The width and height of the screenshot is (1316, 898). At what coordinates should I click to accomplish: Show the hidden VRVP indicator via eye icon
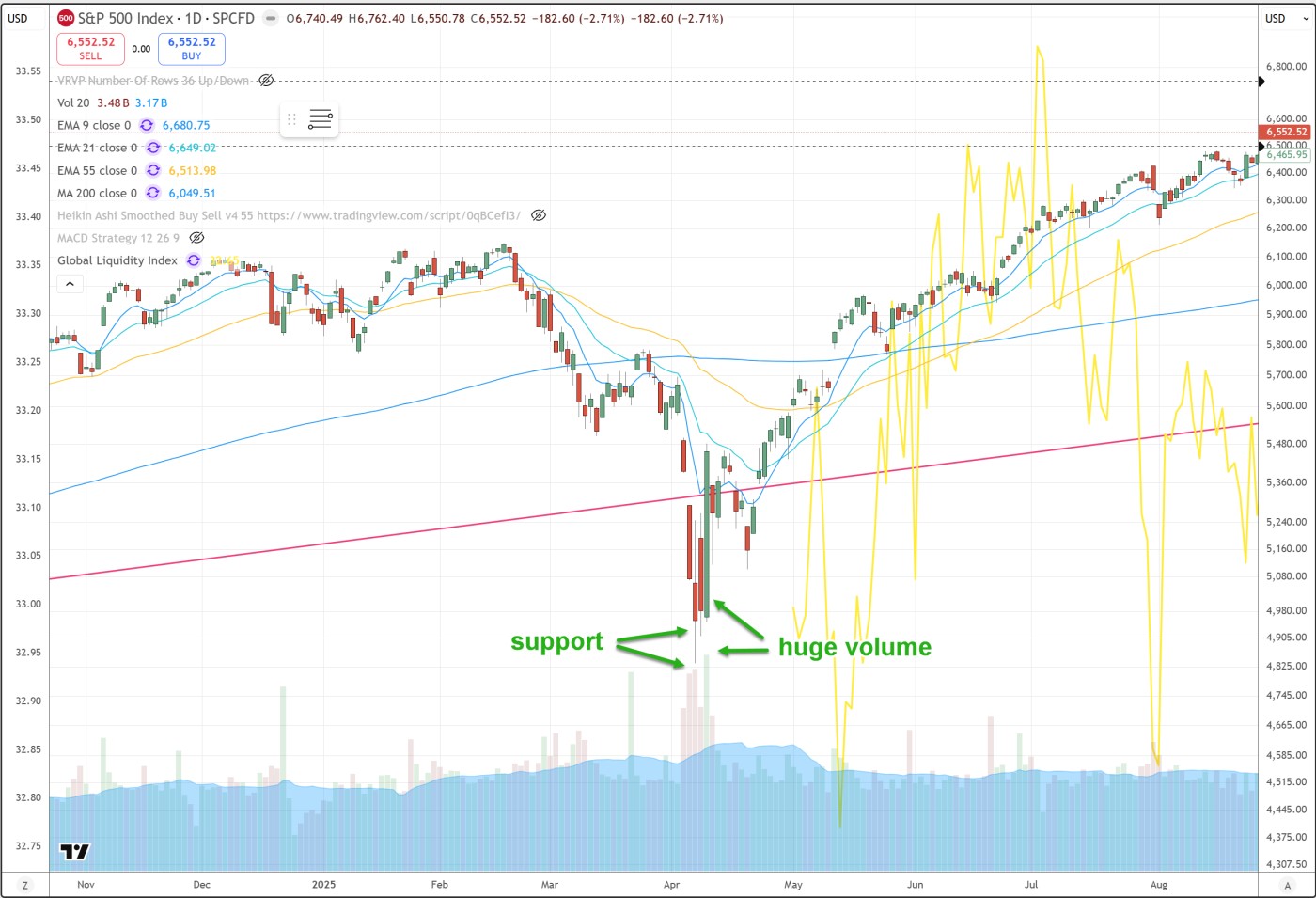pyautogui.click(x=266, y=80)
